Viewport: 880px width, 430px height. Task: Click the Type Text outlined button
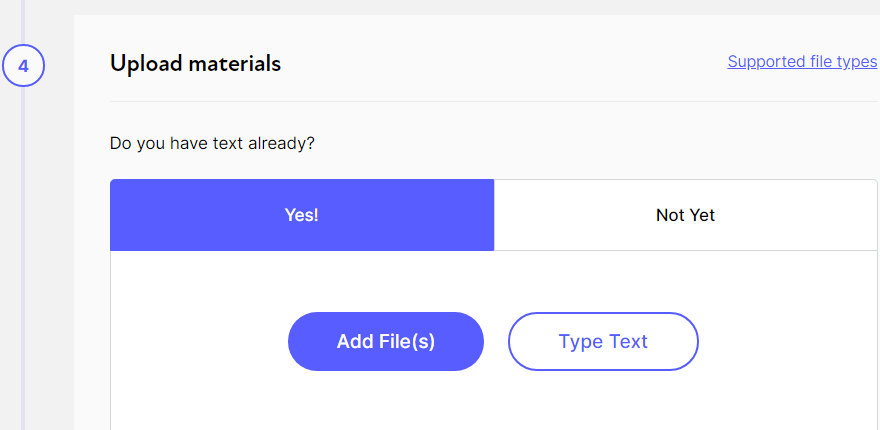coord(603,342)
